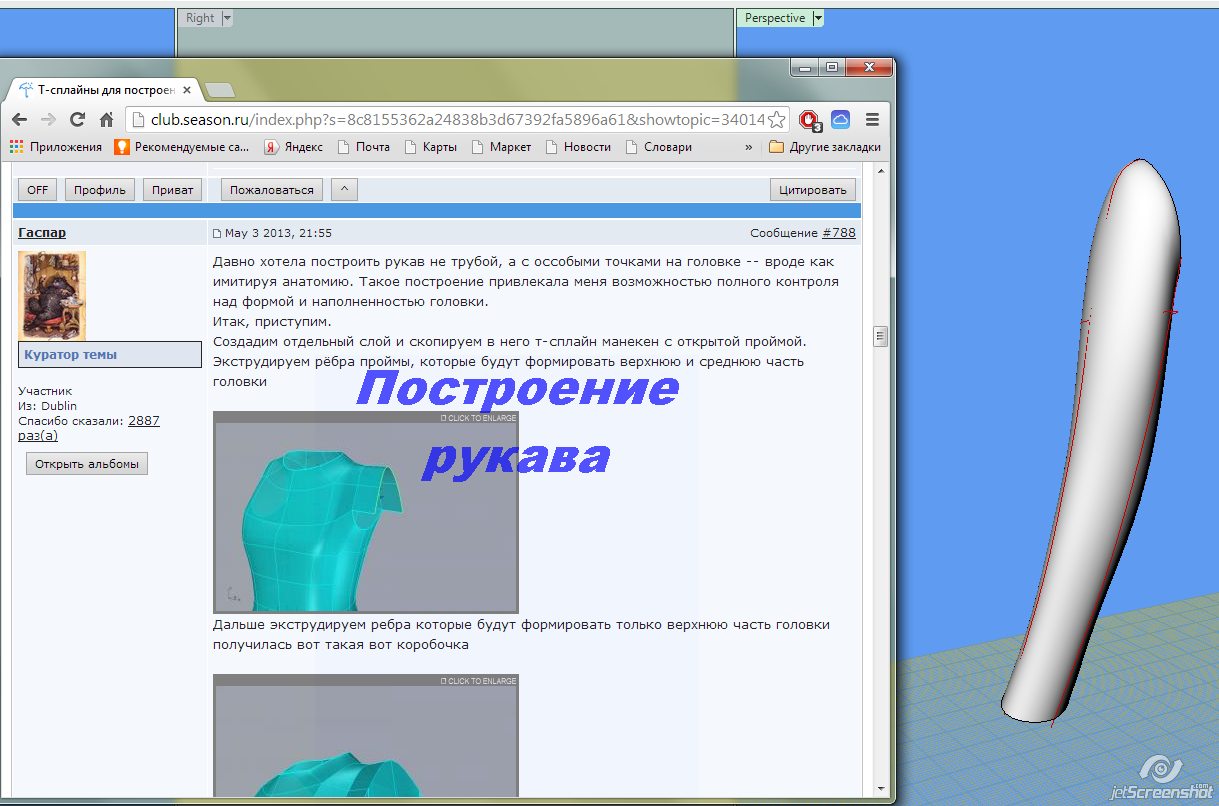Click Гаспар's avatar picture
The height and width of the screenshot is (806, 1219).
coord(52,295)
